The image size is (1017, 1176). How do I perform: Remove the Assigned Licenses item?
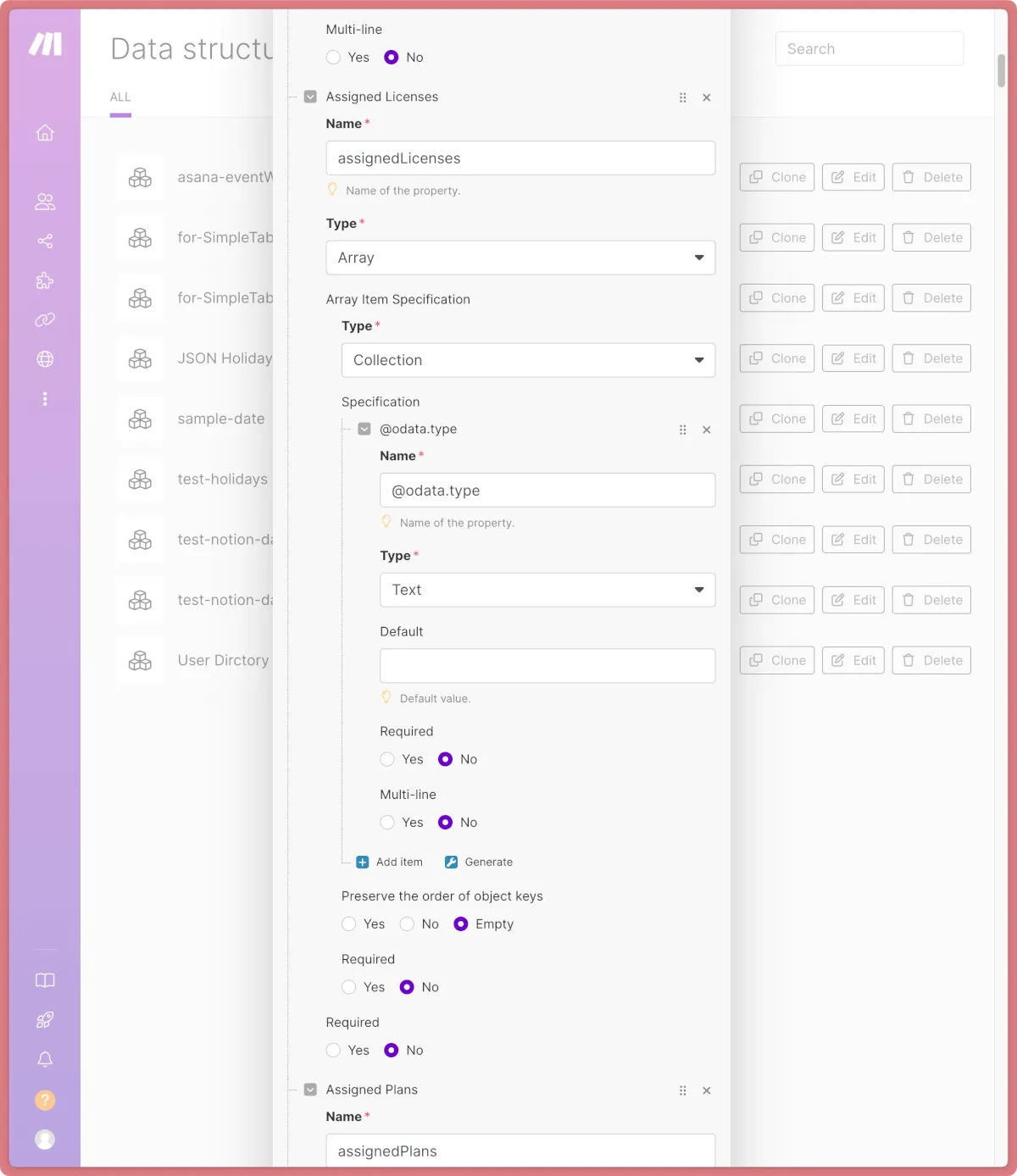point(707,97)
